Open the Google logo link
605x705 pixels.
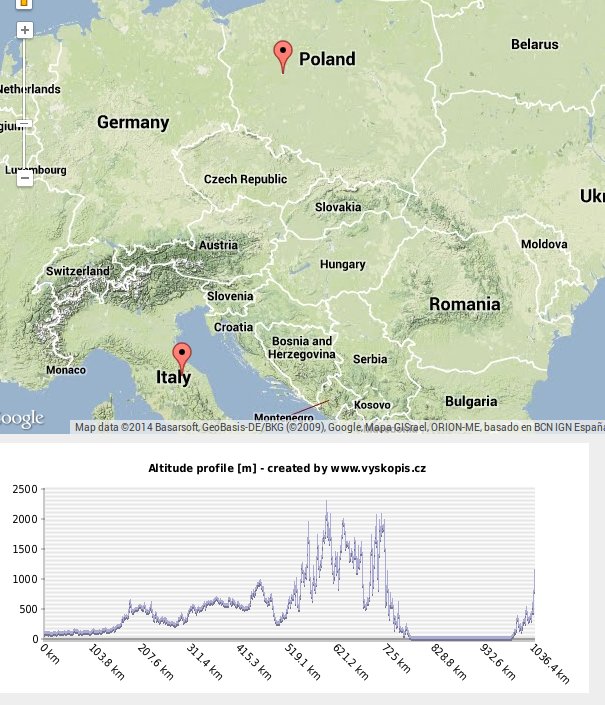point(20,418)
